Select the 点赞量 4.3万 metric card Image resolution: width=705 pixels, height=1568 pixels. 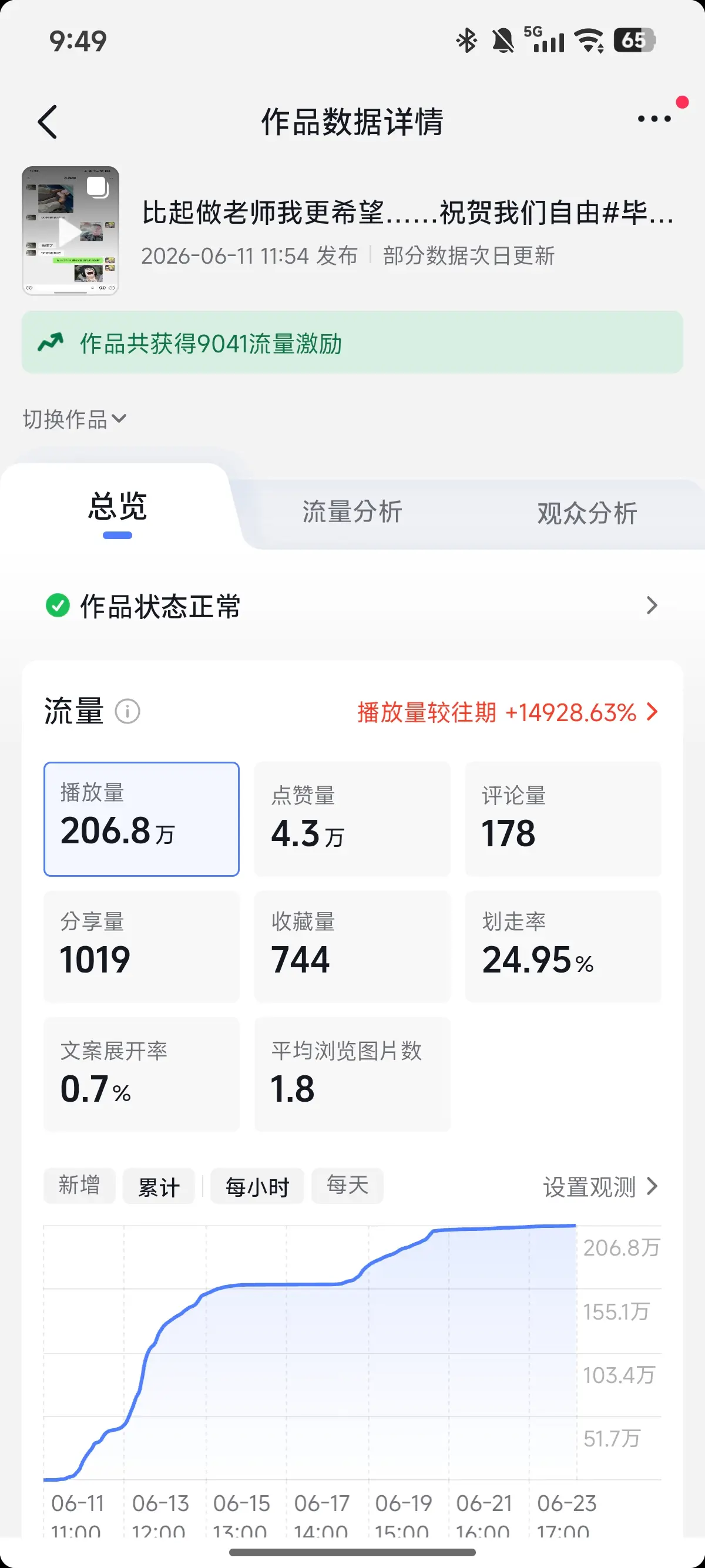(352, 819)
